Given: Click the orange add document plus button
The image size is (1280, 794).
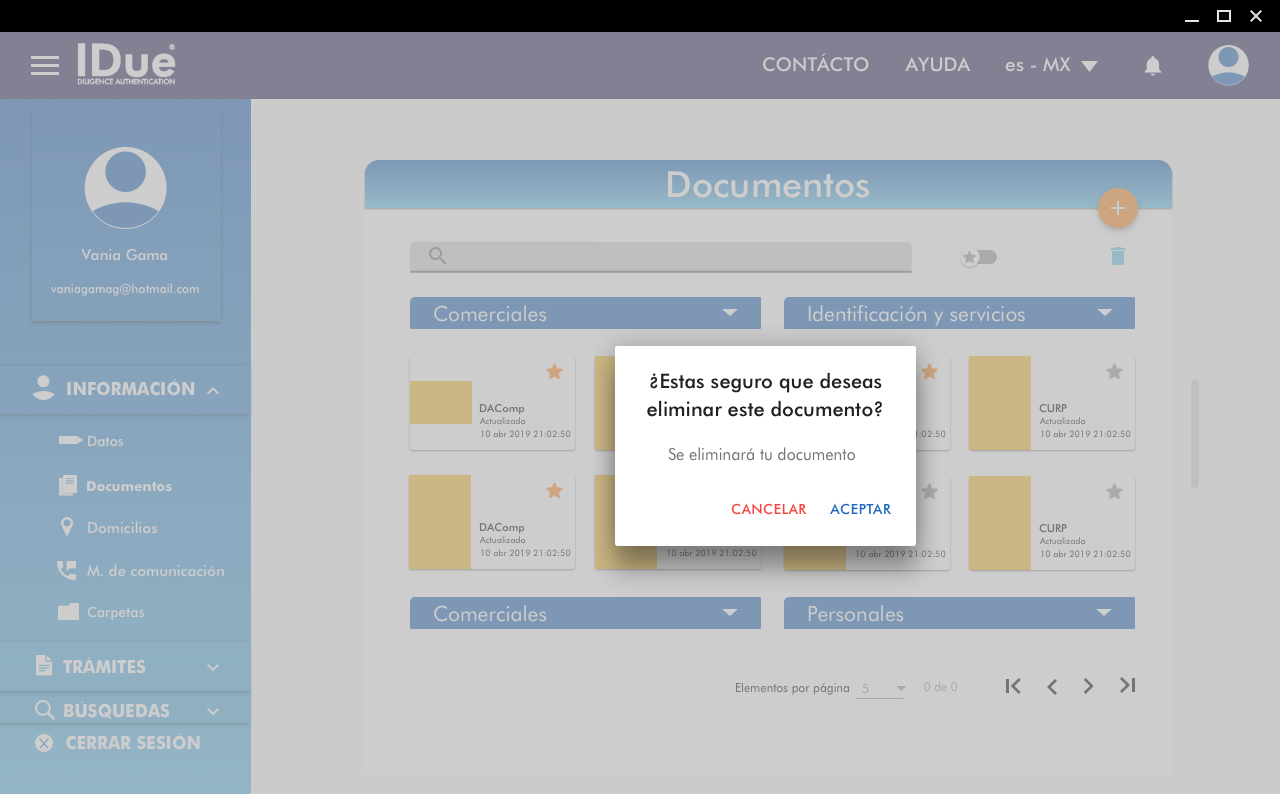Looking at the screenshot, I should 1117,208.
